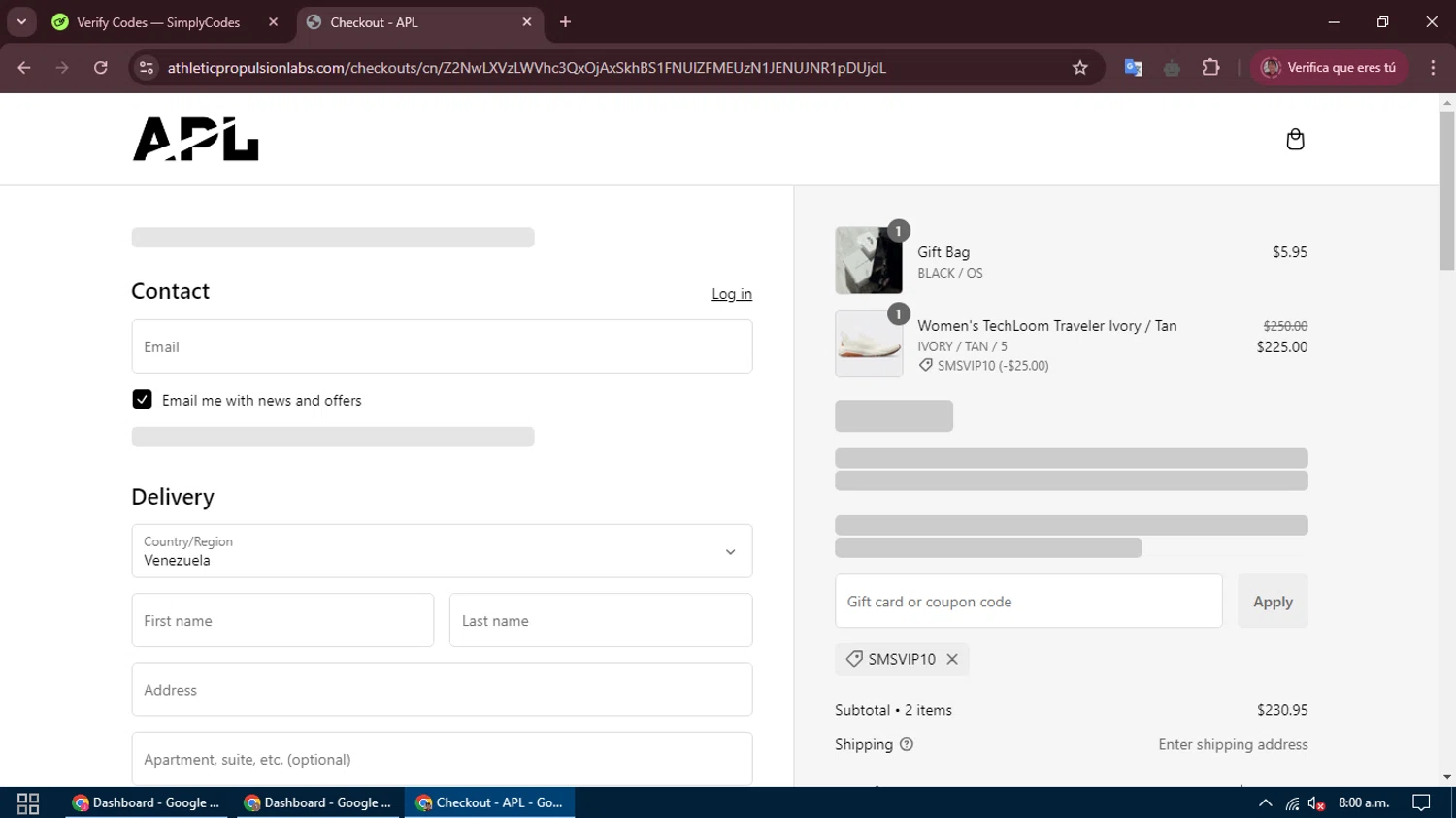Open the first Dashboard - Google taskbar window
Image resolution: width=1456 pixels, height=818 pixels.
pyautogui.click(x=147, y=802)
